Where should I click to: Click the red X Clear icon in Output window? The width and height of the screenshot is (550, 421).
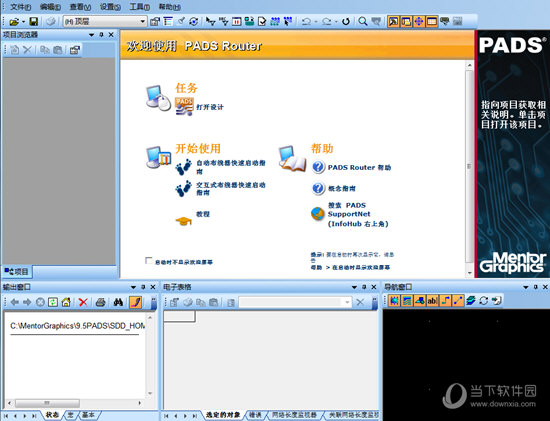coord(83,302)
